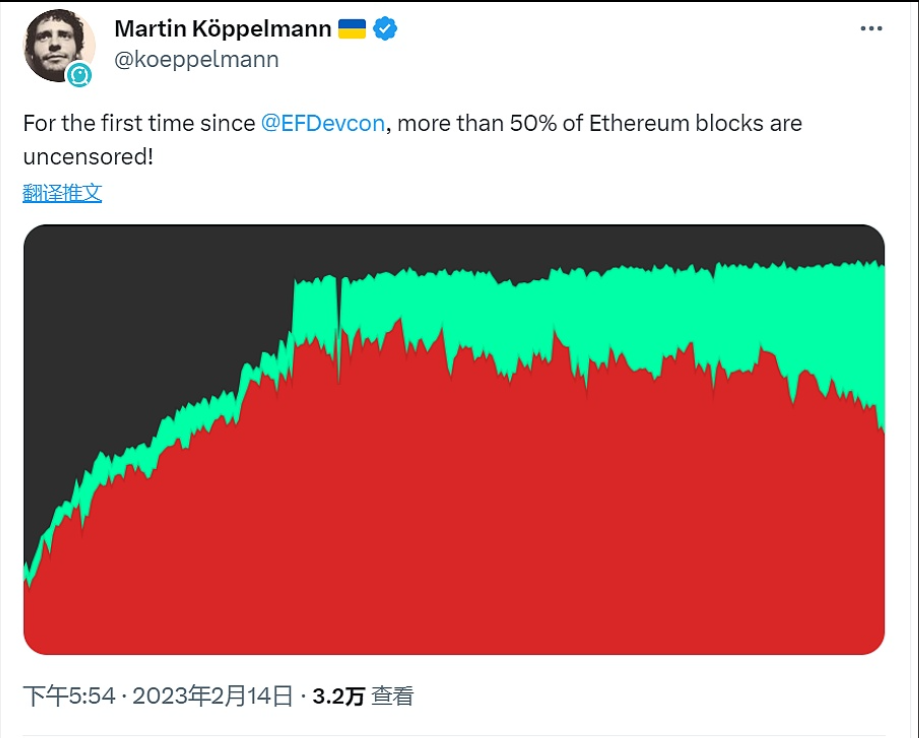Click the teal affiliation badge on avatar
Image resolution: width=919 pixels, height=738 pixels.
pos(80,73)
